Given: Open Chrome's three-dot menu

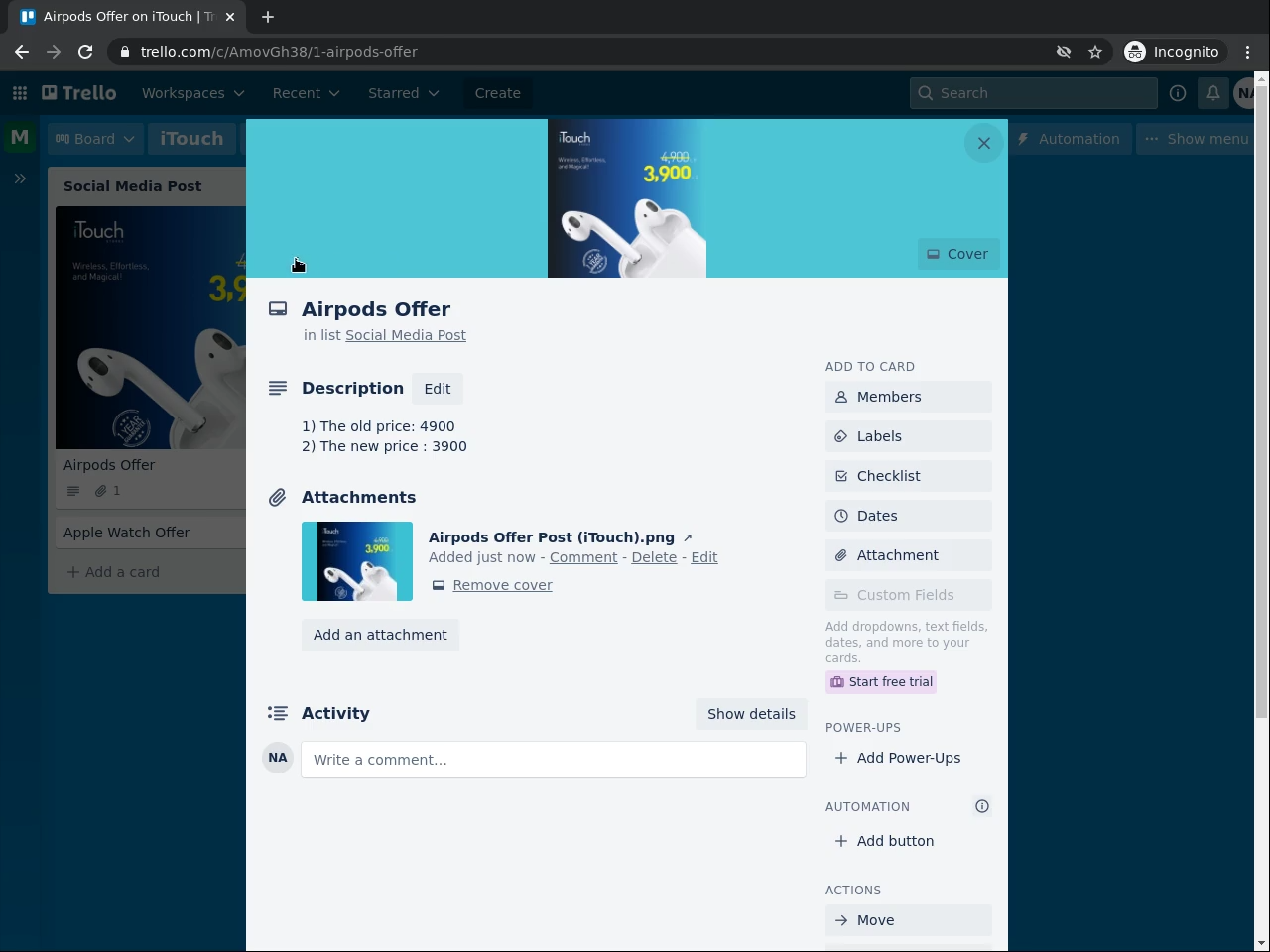Looking at the screenshot, I should tap(1248, 52).
